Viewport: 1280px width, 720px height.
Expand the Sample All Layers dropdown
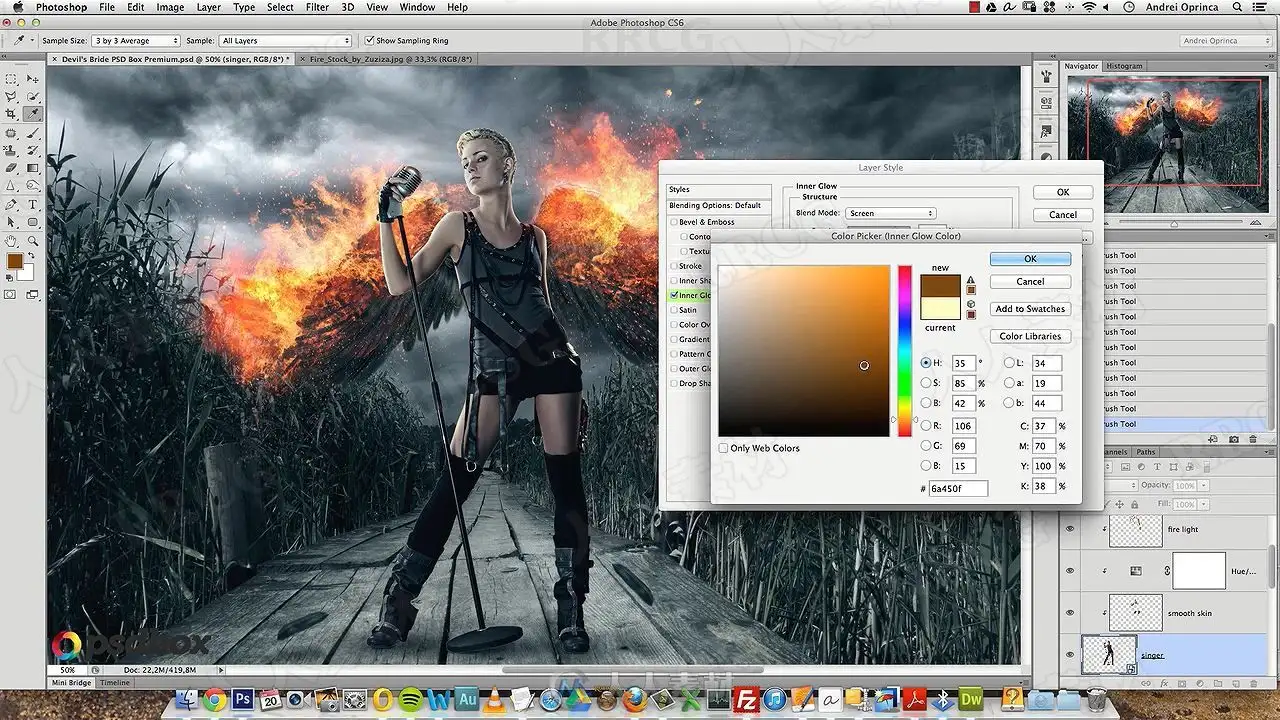[x=286, y=41]
